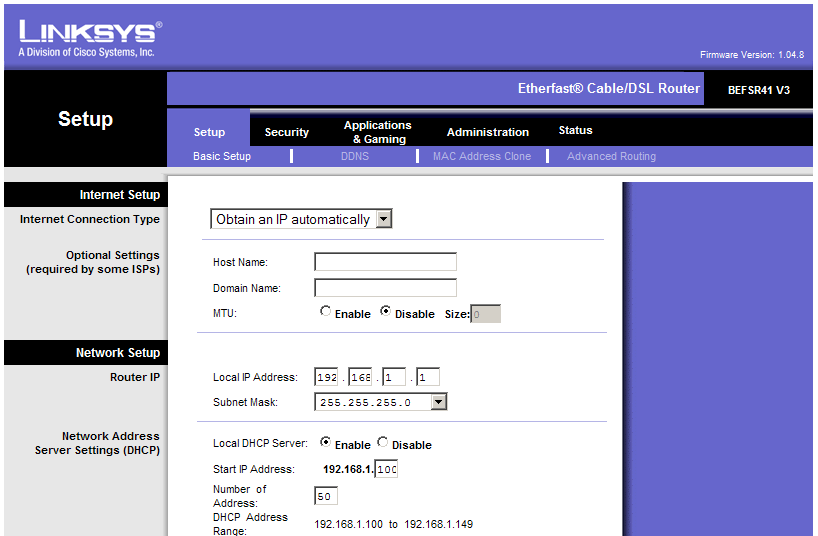Enable the Local DHCP Server

coord(325,442)
